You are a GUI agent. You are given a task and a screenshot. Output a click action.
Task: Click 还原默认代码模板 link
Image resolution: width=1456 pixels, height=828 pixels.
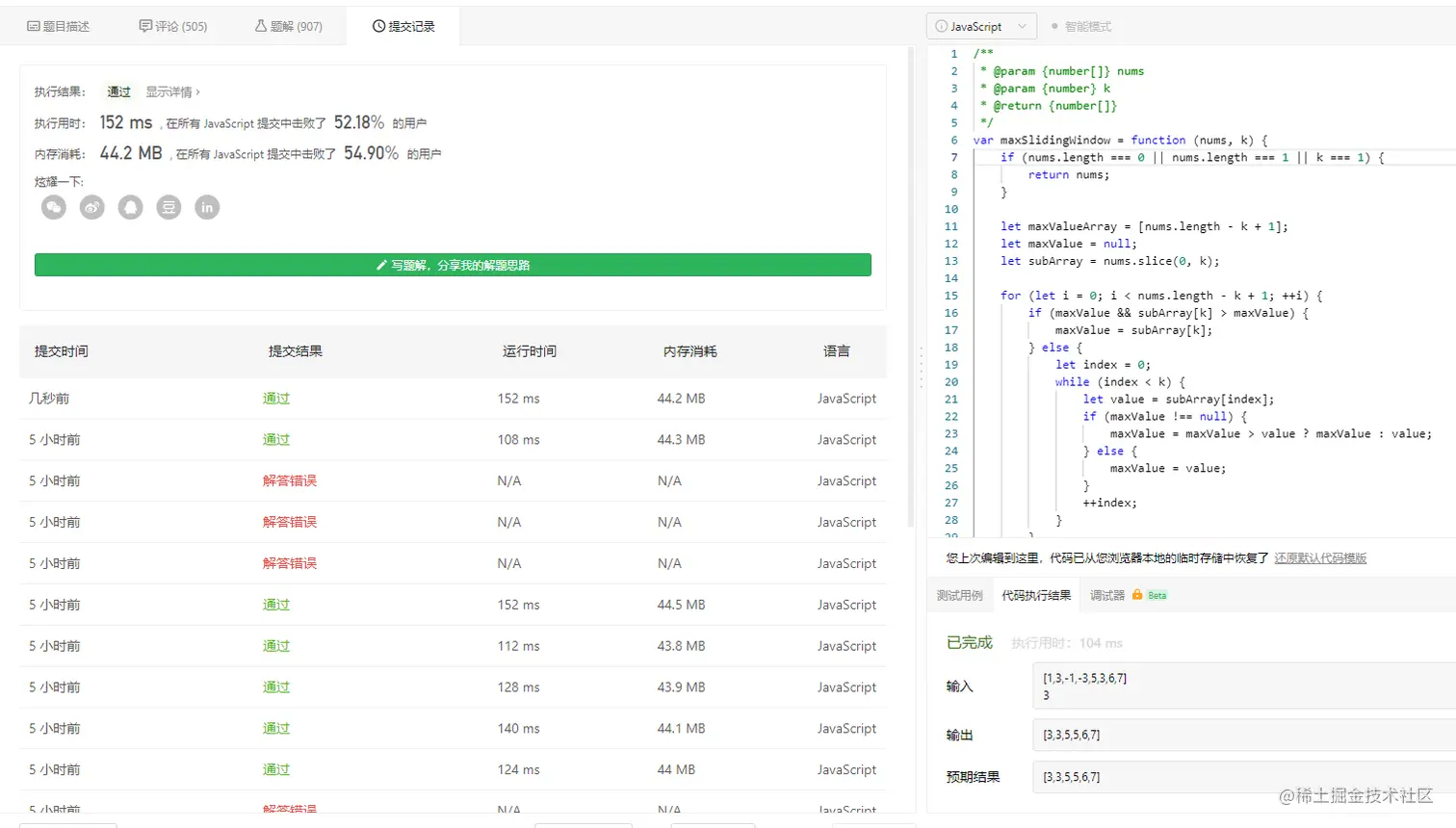(1320, 558)
